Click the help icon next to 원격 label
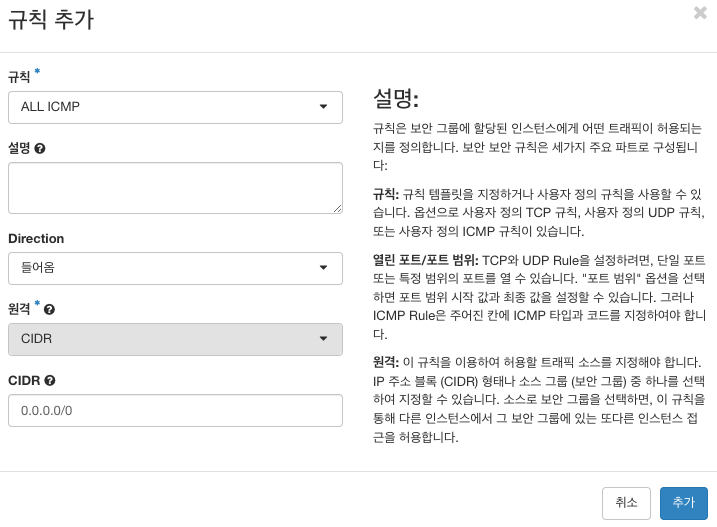This screenshot has height=527, width=717. 49,310
